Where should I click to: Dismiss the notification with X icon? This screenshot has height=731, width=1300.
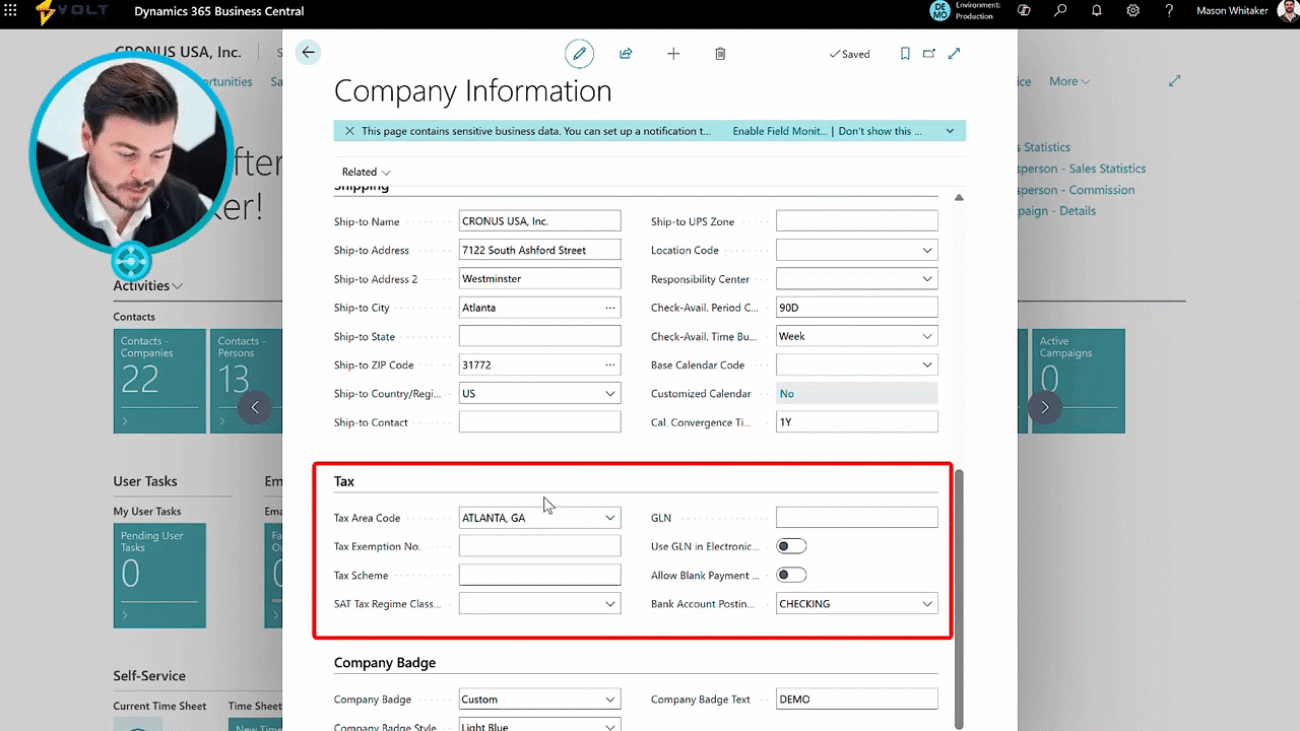(x=349, y=131)
